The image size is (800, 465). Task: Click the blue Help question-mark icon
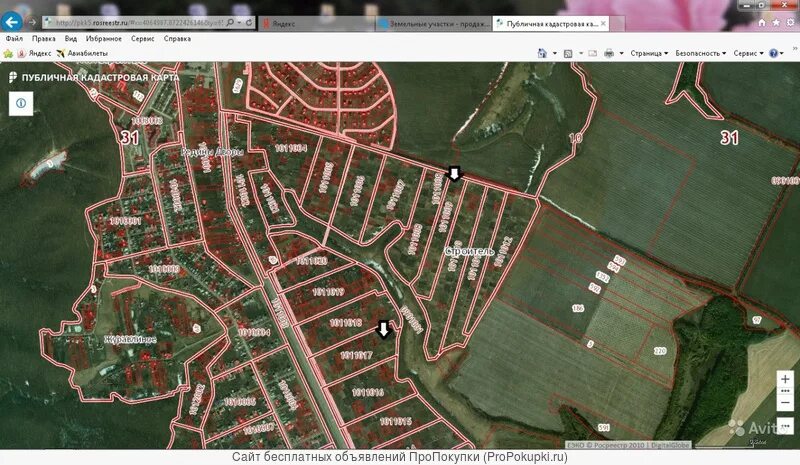[x=773, y=53]
